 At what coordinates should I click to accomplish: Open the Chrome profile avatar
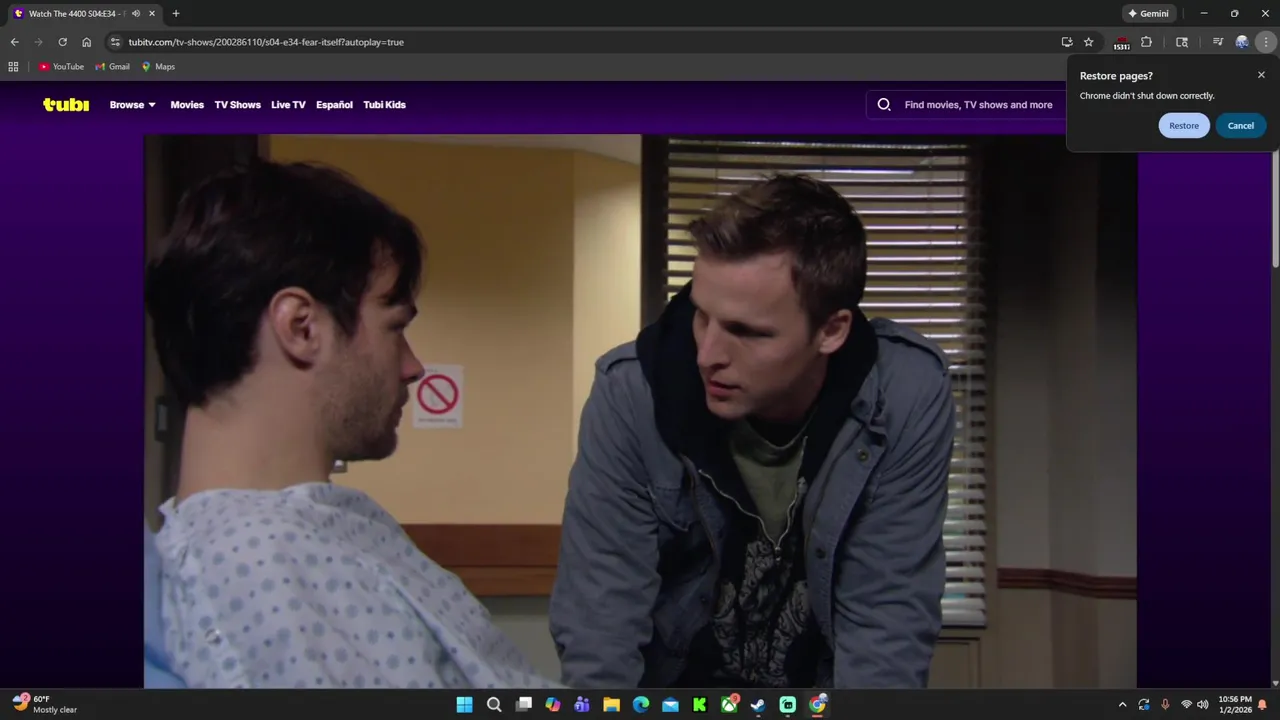[1242, 42]
